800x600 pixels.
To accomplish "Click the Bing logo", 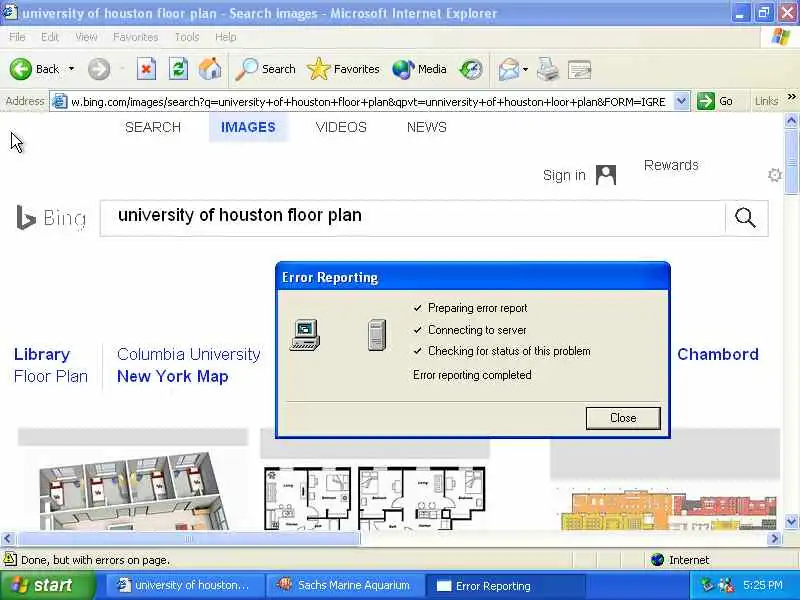I will pyautogui.click(x=51, y=218).
